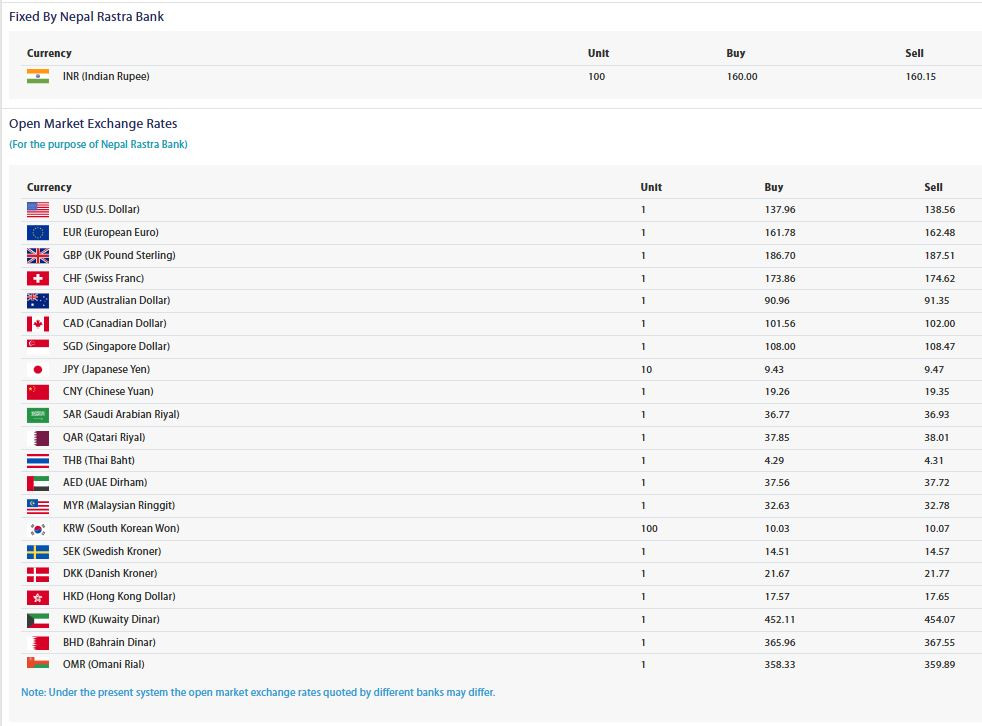Click the UK flag icon next to GBP
This screenshot has width=982, height=726.
point(38,256)
